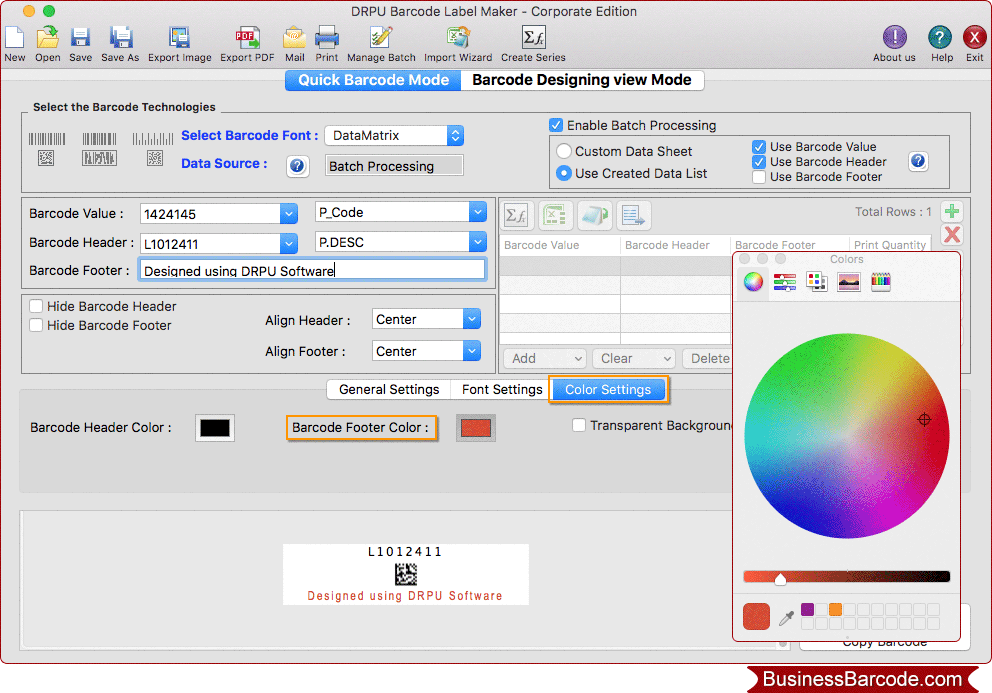This screenshot has width=992, height=693.
Task: Click the purple saved color swatch
Action: [807, 609]
